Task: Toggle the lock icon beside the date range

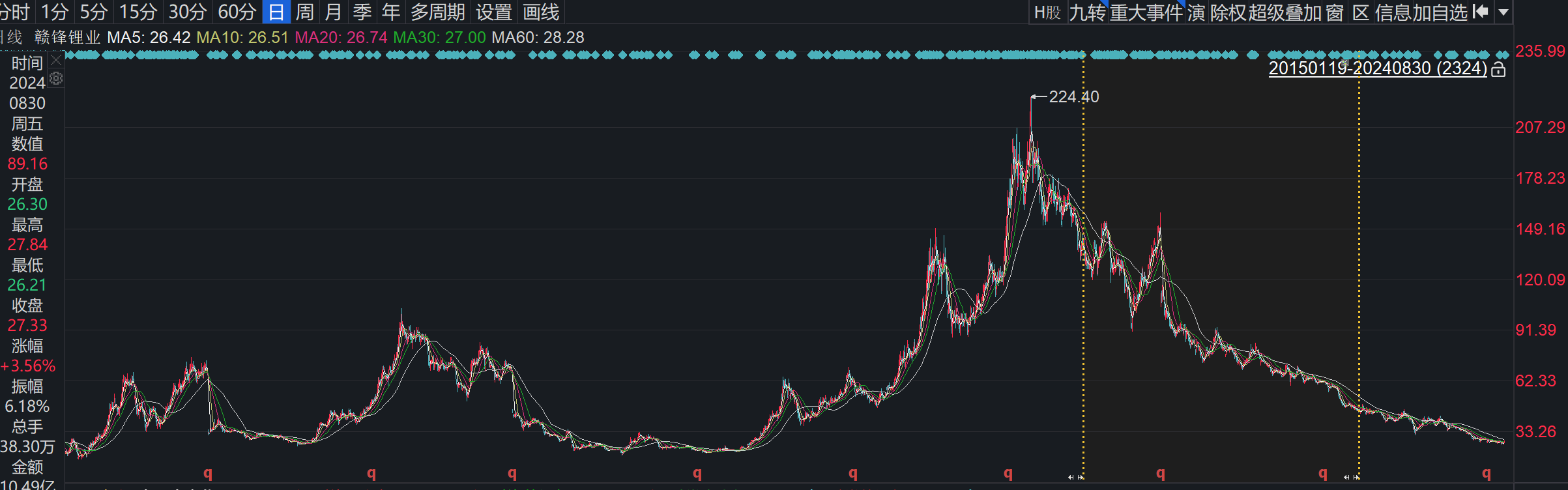Action: [1498, 69]
